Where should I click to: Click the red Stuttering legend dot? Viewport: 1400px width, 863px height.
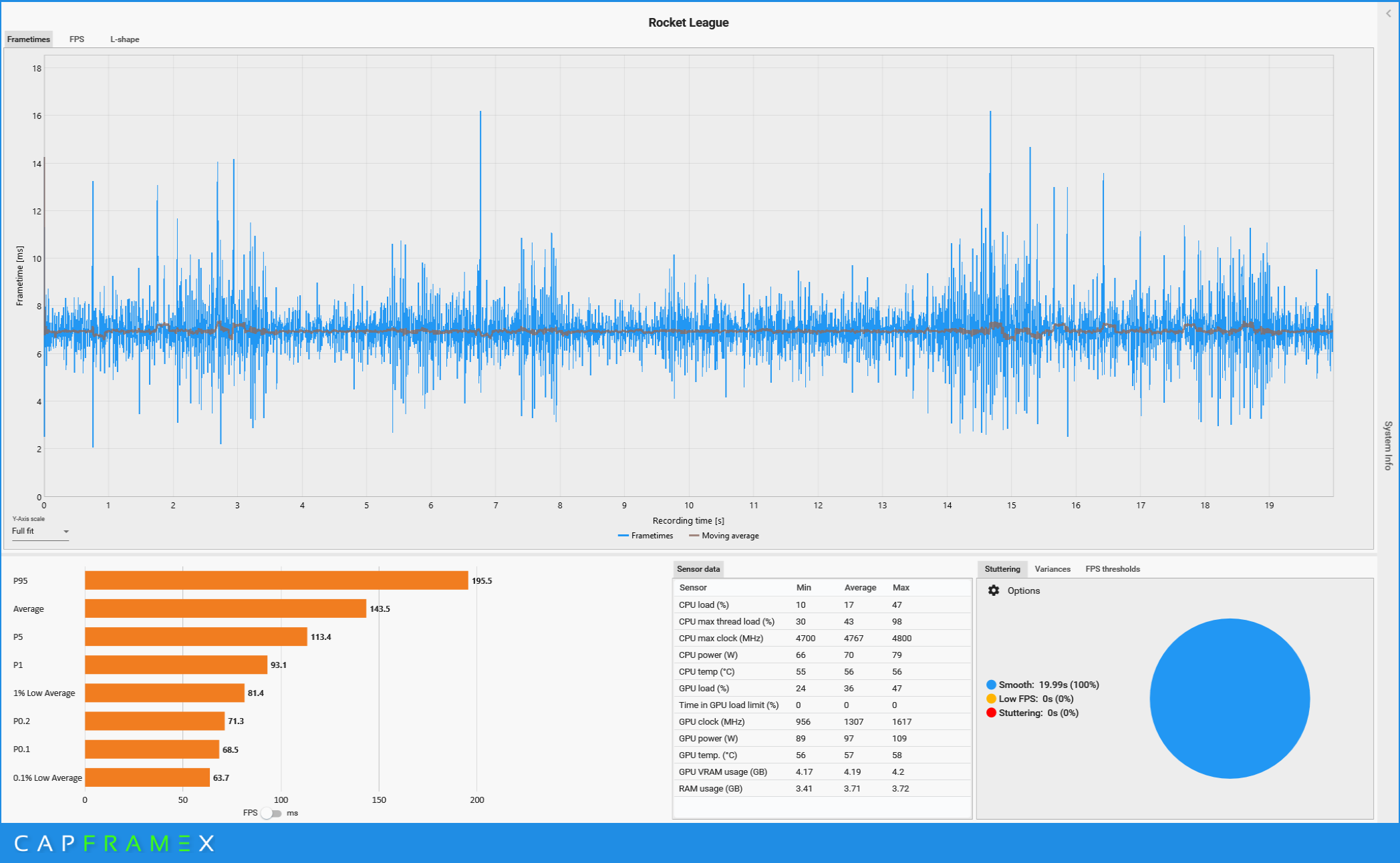[x=991, y=713]
